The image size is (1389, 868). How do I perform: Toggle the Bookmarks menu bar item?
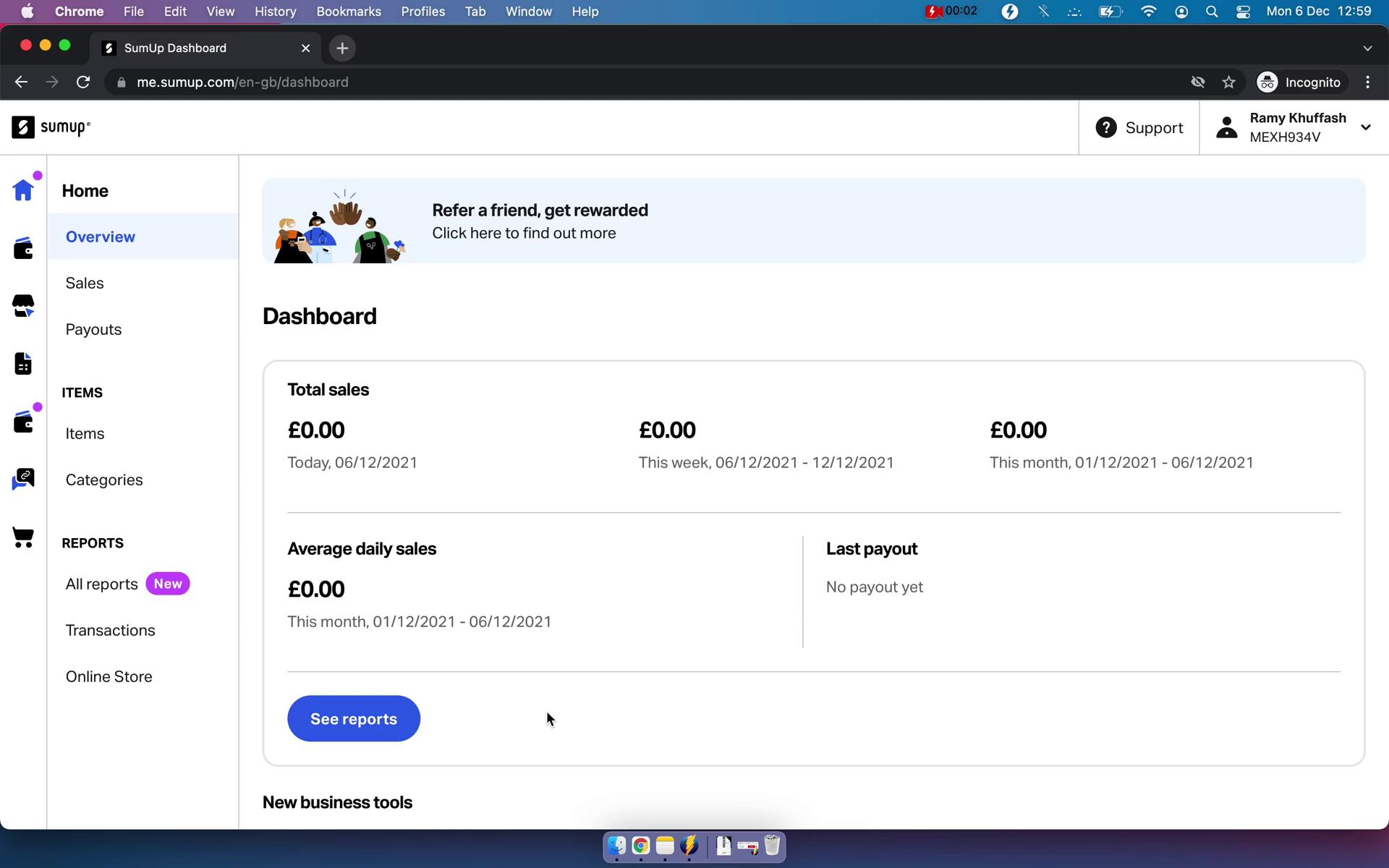point(348,11)
